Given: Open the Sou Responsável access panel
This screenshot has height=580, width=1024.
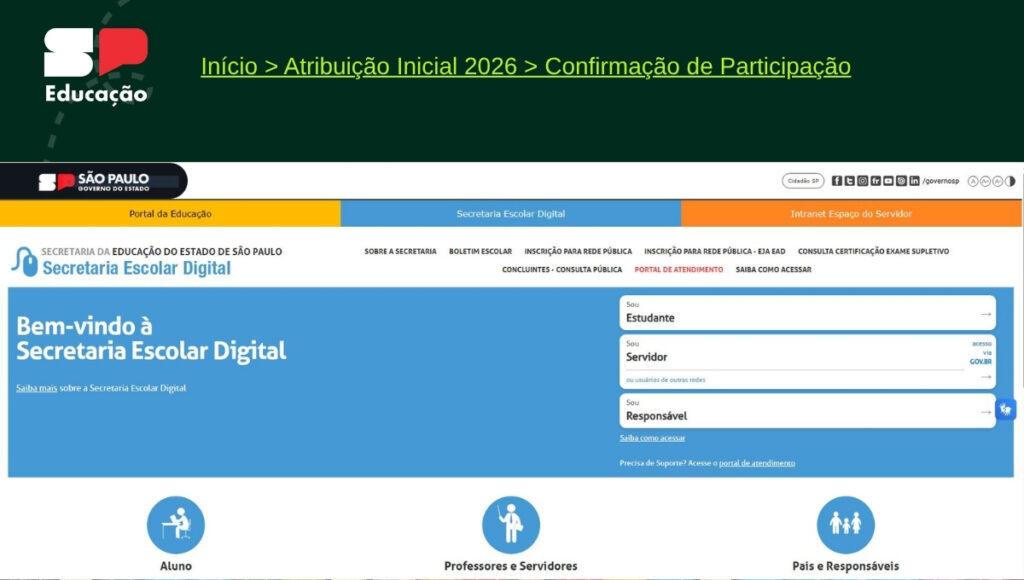Looking at the screenshot, I should 806,411.
